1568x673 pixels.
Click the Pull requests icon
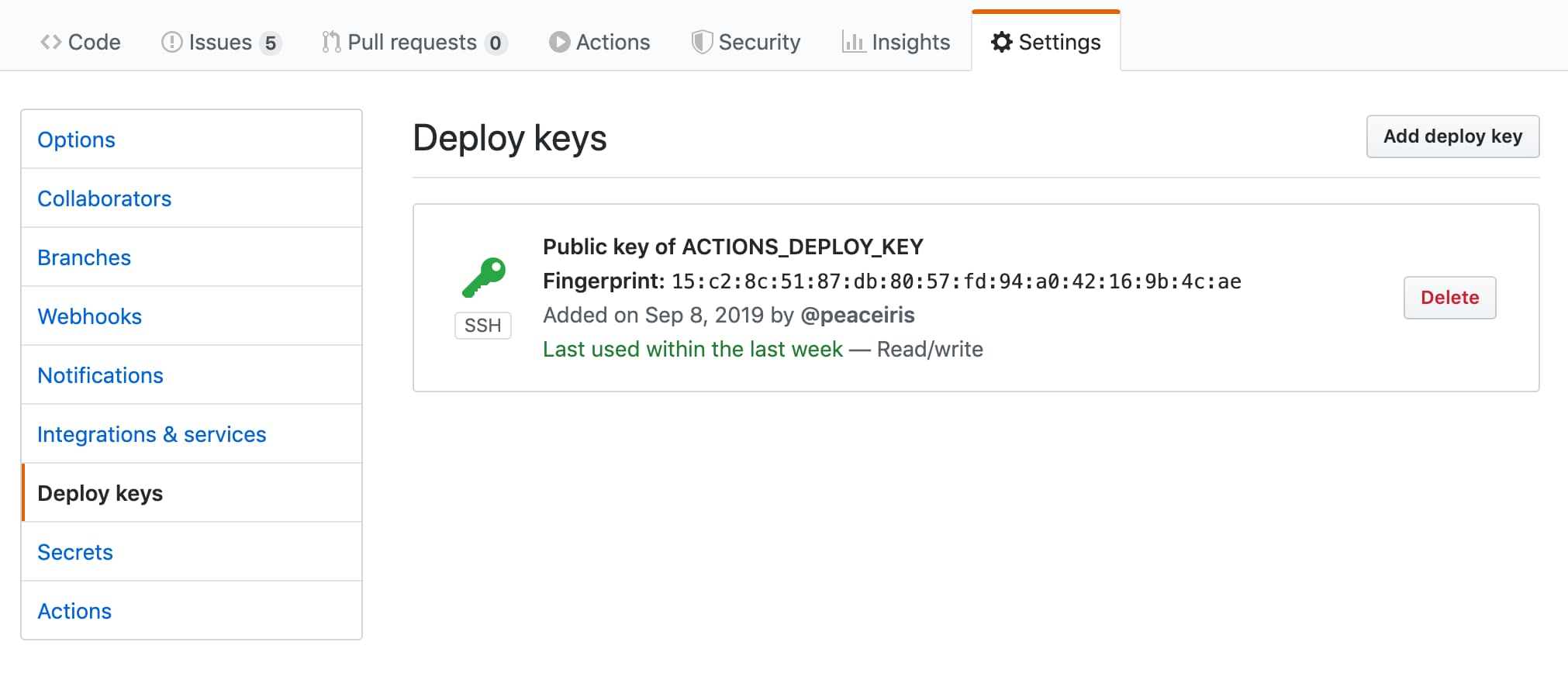331,42
